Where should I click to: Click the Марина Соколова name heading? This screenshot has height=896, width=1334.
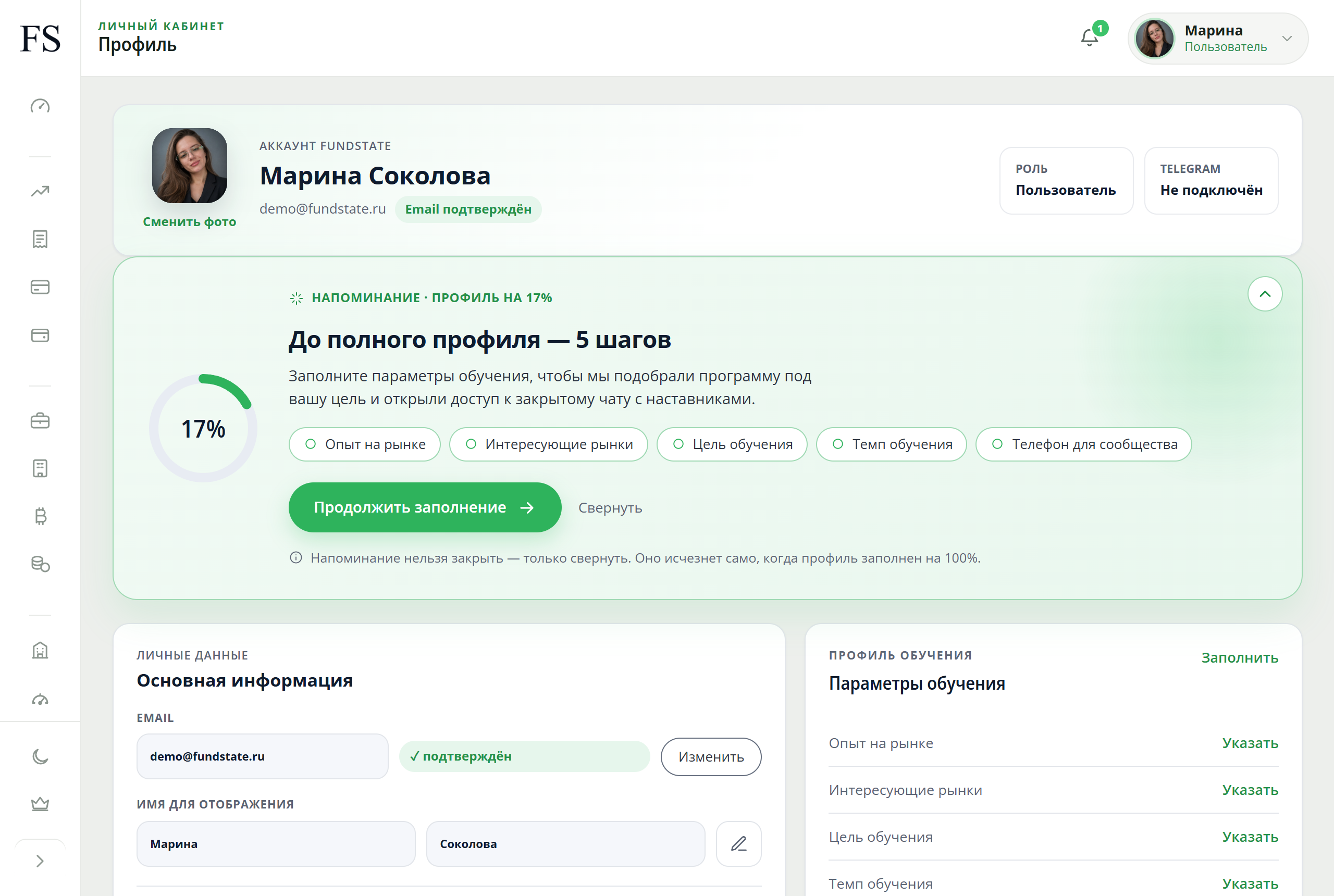(x=375, y=176)
